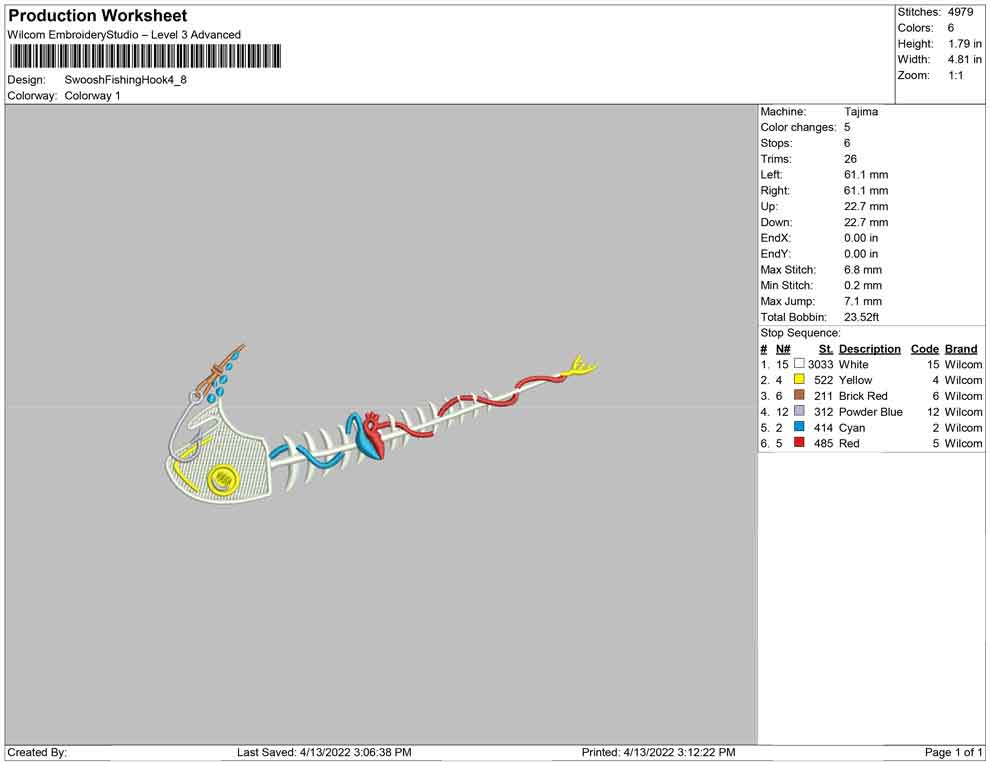
Task: Click the yellow tail fin of design
Action: (x=580, y=366)
